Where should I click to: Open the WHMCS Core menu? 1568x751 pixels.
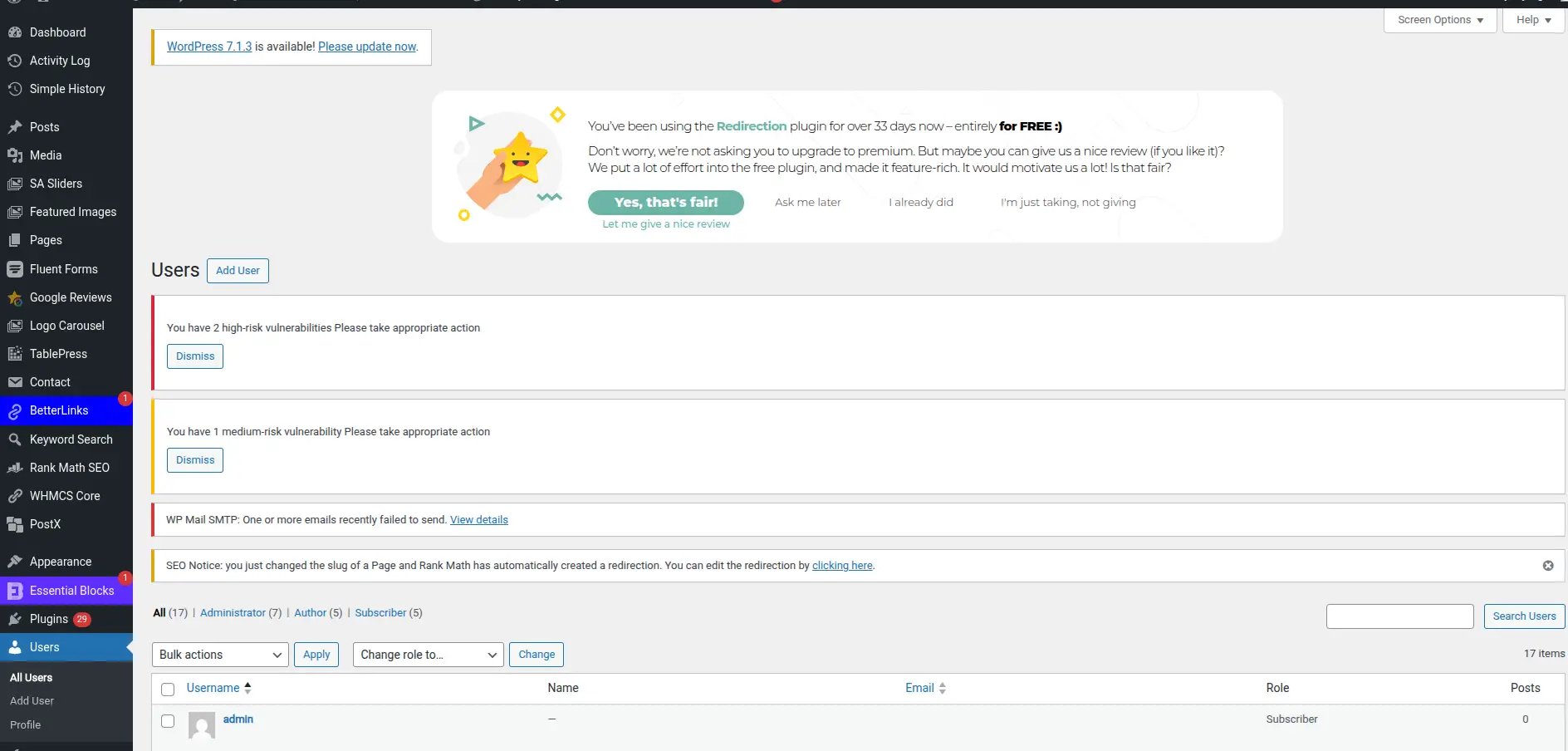pyautogui.click(x=66, y=496)
